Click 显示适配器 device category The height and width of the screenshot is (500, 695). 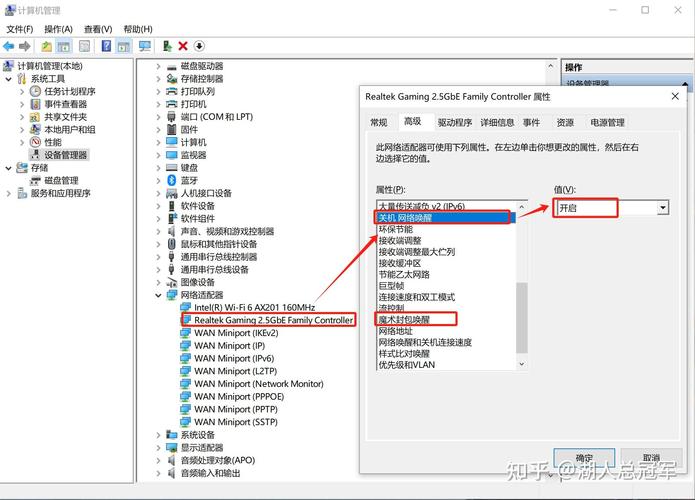tap(202, 448)
